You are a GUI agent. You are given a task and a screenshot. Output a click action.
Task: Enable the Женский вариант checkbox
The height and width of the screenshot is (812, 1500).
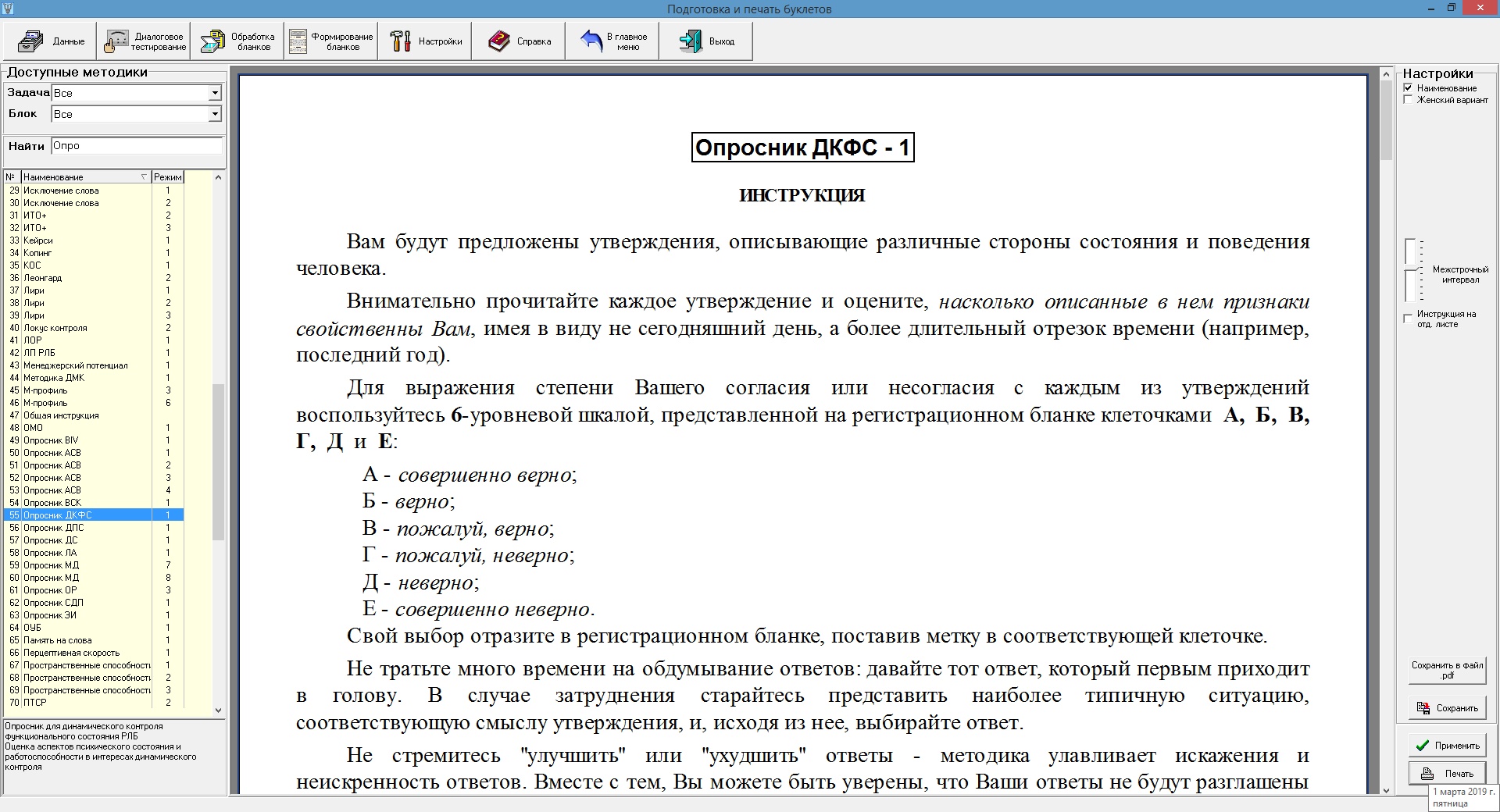click(x=1408, y=100)
